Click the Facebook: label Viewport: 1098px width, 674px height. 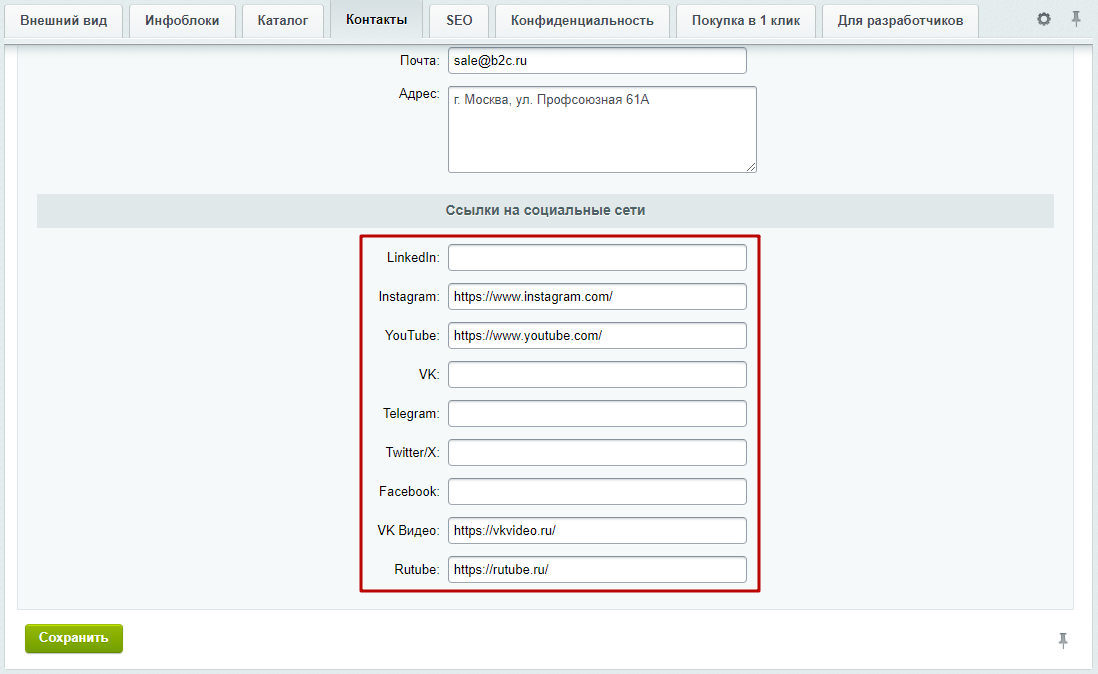tap(409, 491)
